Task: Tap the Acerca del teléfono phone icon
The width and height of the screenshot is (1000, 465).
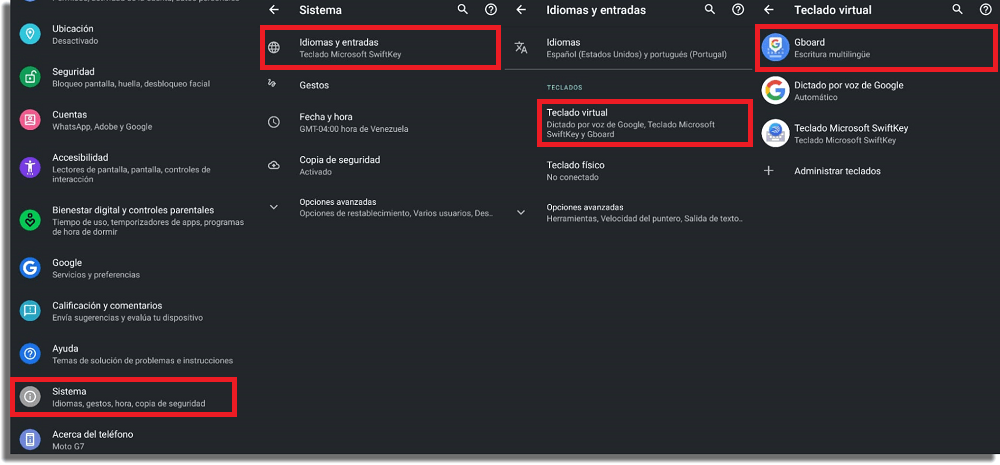Action: tap(30, 439)
